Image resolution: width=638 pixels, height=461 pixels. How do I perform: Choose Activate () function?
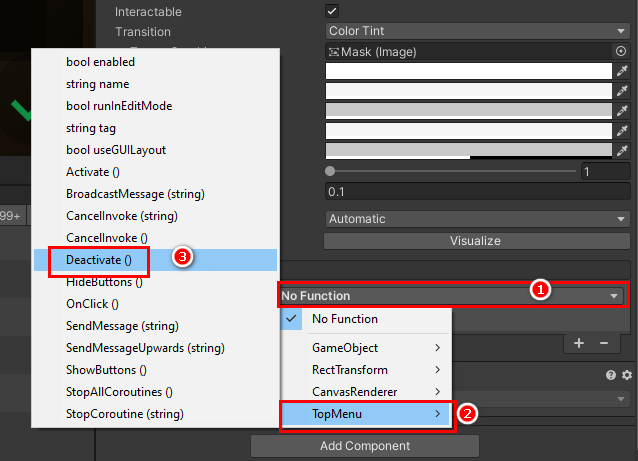click(155, 172)
